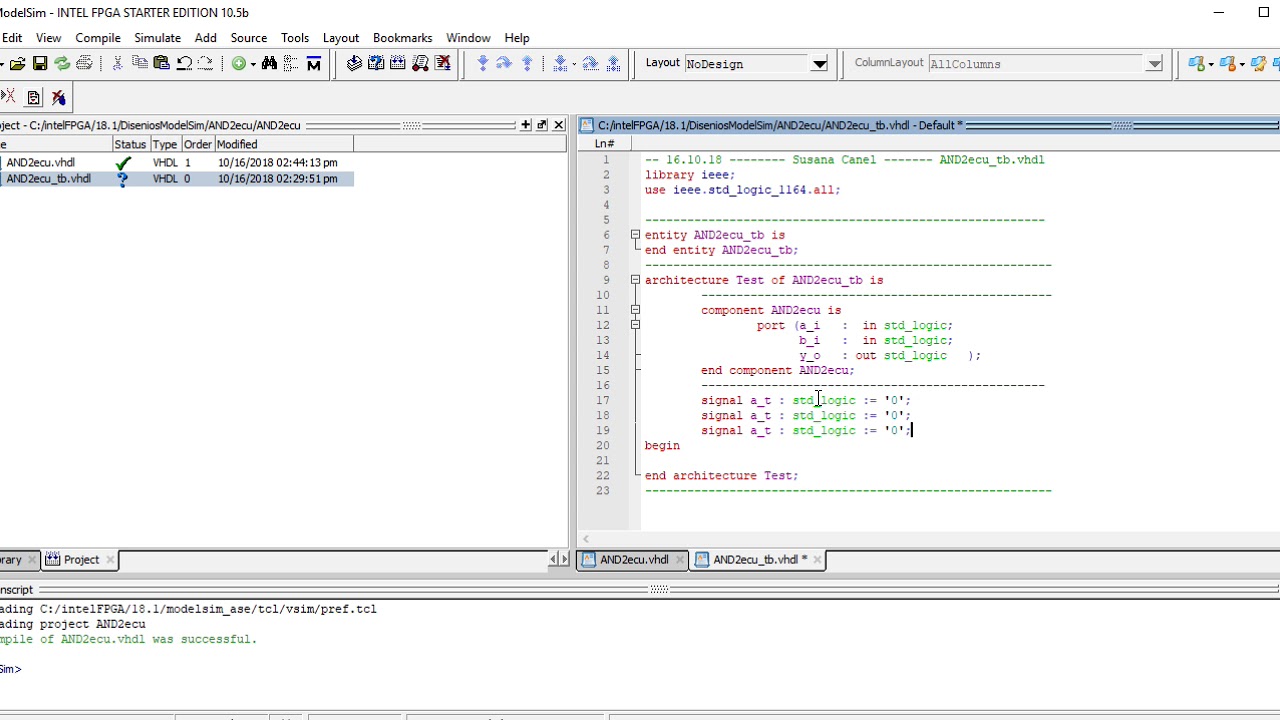Click the Project panel zoom plus button
Viewport: 1280px width, 720px height.
click(525, 125)
